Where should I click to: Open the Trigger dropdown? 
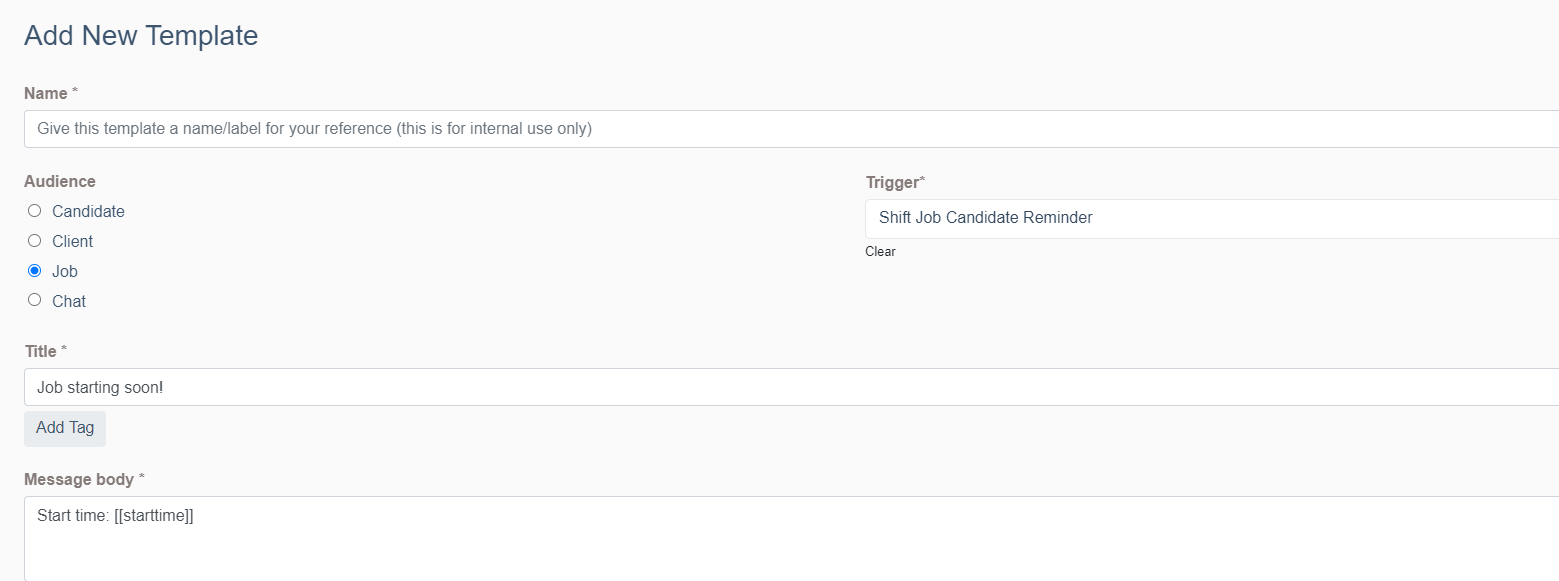1212,218
